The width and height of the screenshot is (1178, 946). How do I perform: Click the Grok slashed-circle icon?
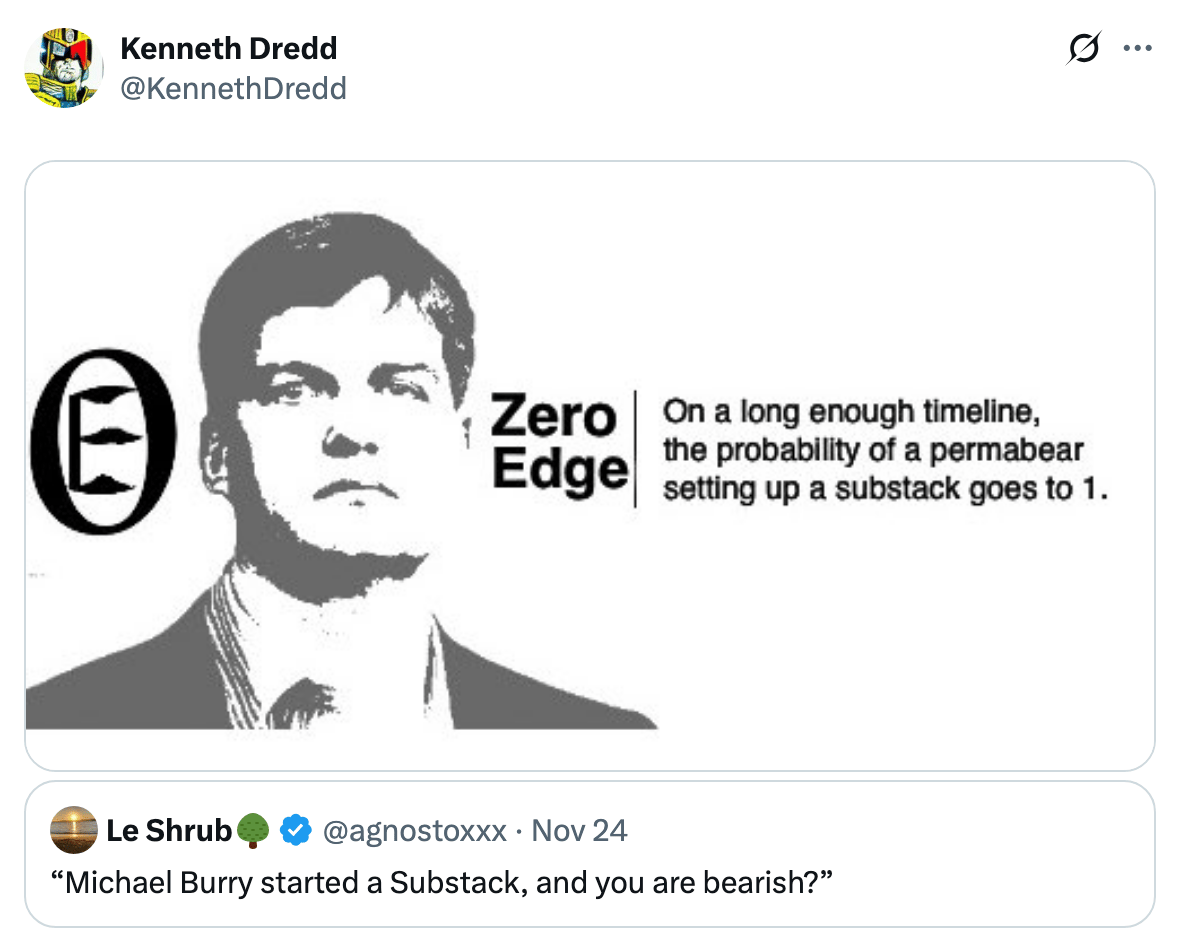click(1085, 49)
